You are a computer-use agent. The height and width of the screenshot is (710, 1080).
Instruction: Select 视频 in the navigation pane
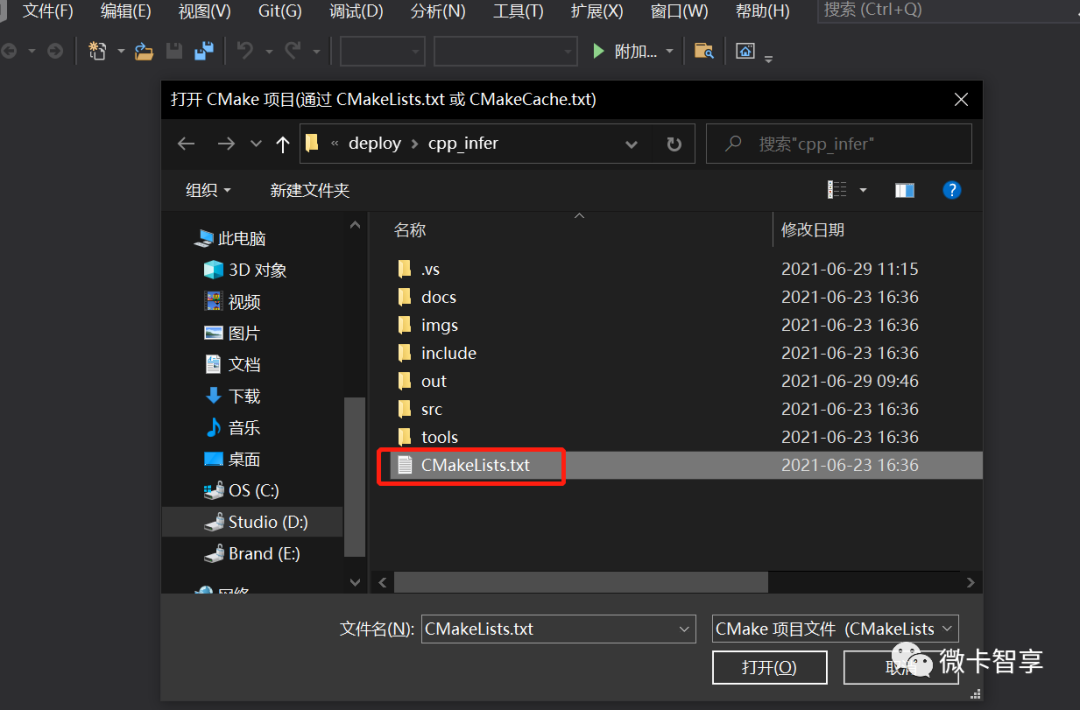click(x=232, y=302)
